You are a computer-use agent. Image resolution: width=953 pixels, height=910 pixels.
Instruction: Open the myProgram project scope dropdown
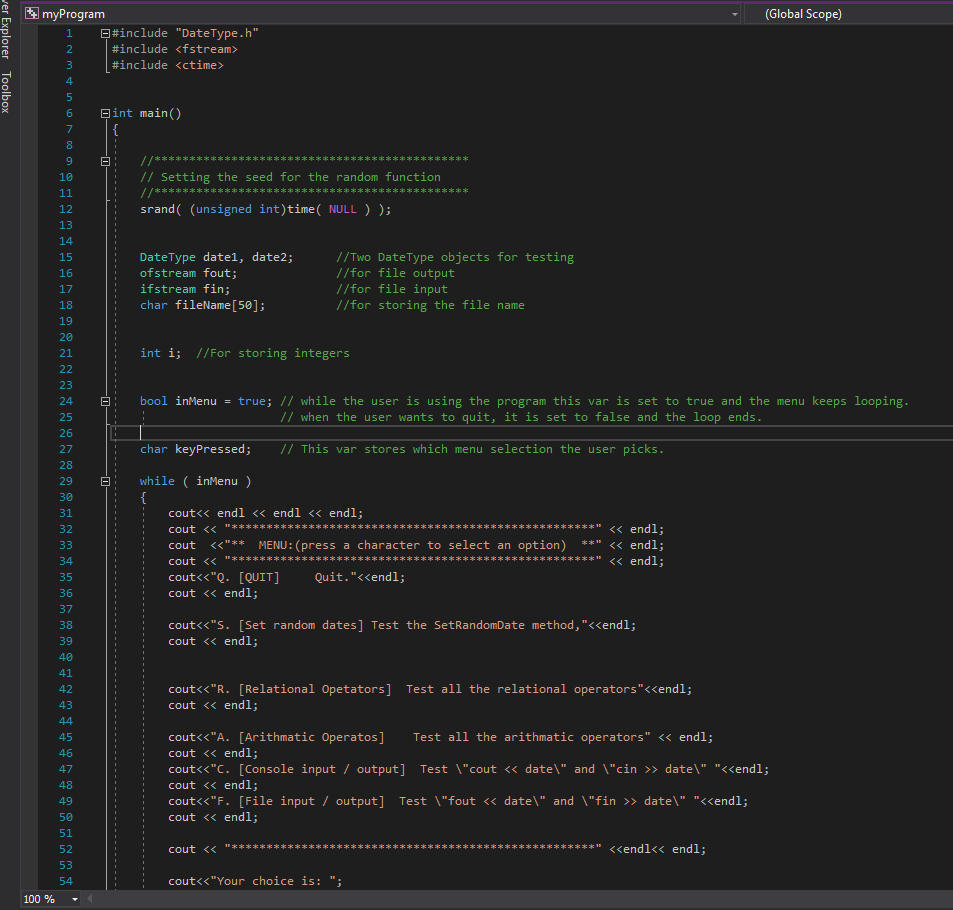coord(736,14)
